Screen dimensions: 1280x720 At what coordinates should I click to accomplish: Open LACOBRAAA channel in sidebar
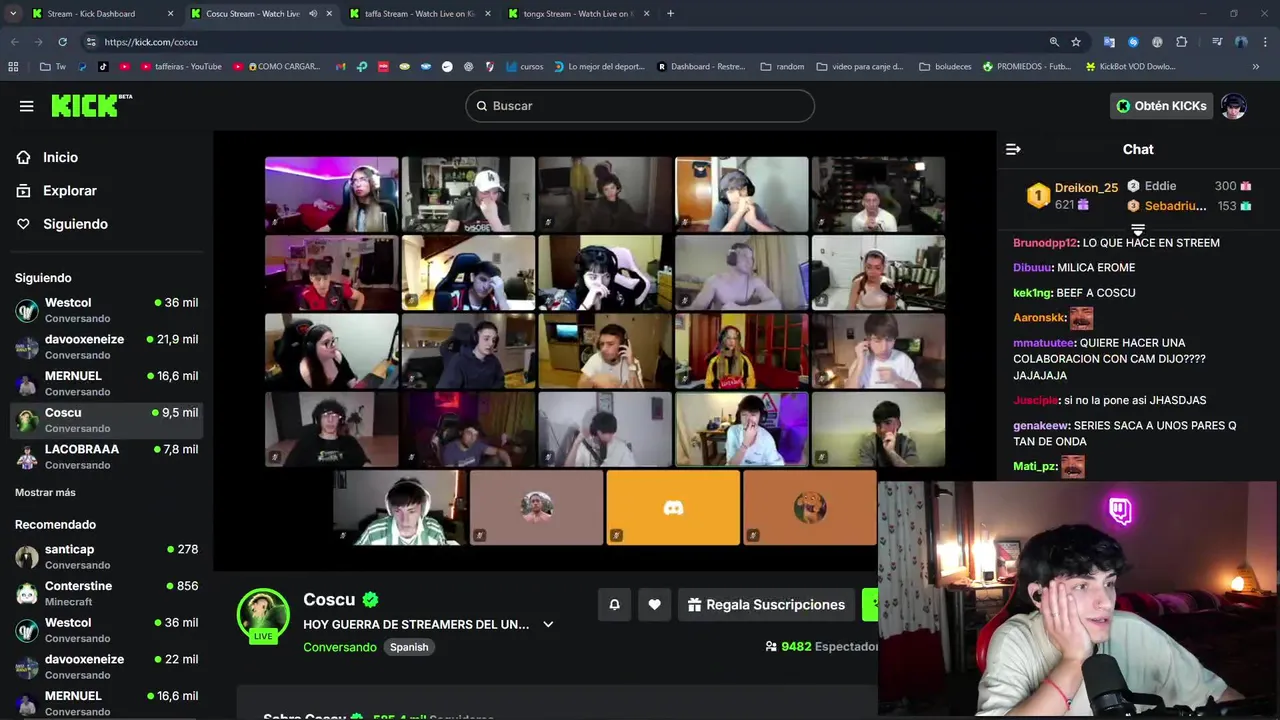coord(106,456)
